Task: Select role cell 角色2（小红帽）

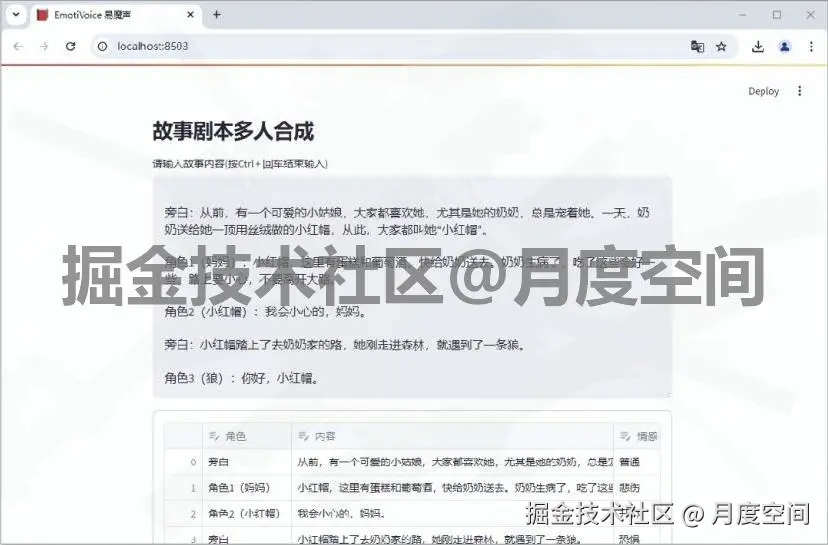Action: click(247, 513)
